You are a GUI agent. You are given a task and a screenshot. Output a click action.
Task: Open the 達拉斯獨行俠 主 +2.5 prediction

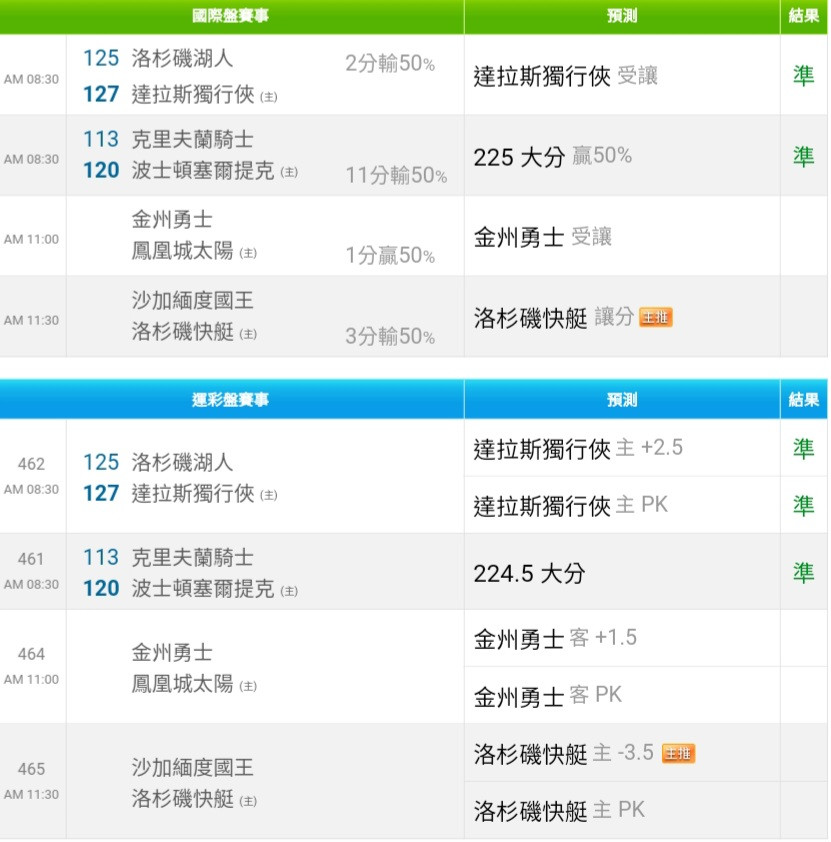(578, 448)
